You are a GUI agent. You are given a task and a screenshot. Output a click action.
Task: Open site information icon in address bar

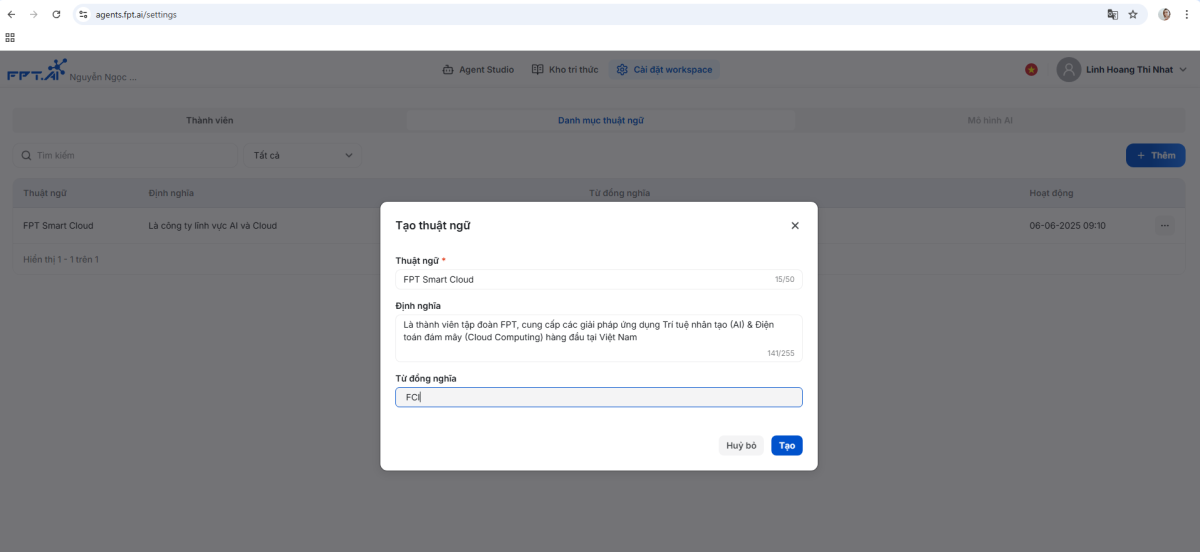pyautogui.click(x=84, y=15)
